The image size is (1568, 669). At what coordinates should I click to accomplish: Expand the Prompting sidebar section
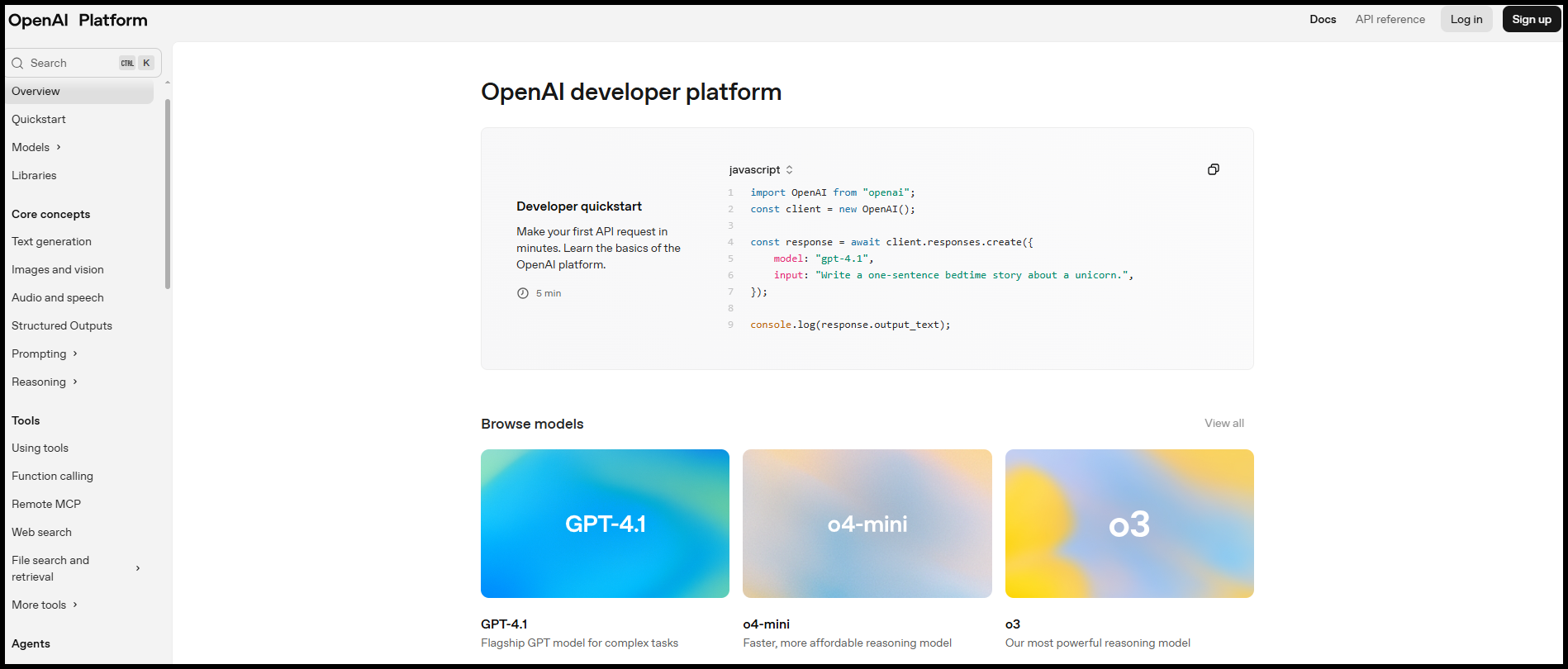[75, 353]
